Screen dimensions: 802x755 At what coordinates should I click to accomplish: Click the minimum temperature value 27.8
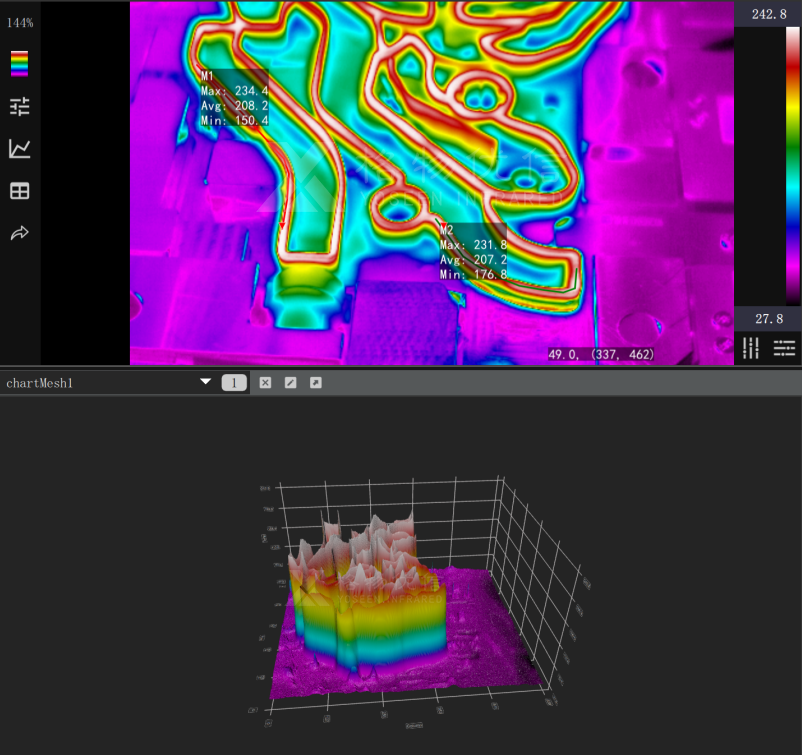coord(769,319)
